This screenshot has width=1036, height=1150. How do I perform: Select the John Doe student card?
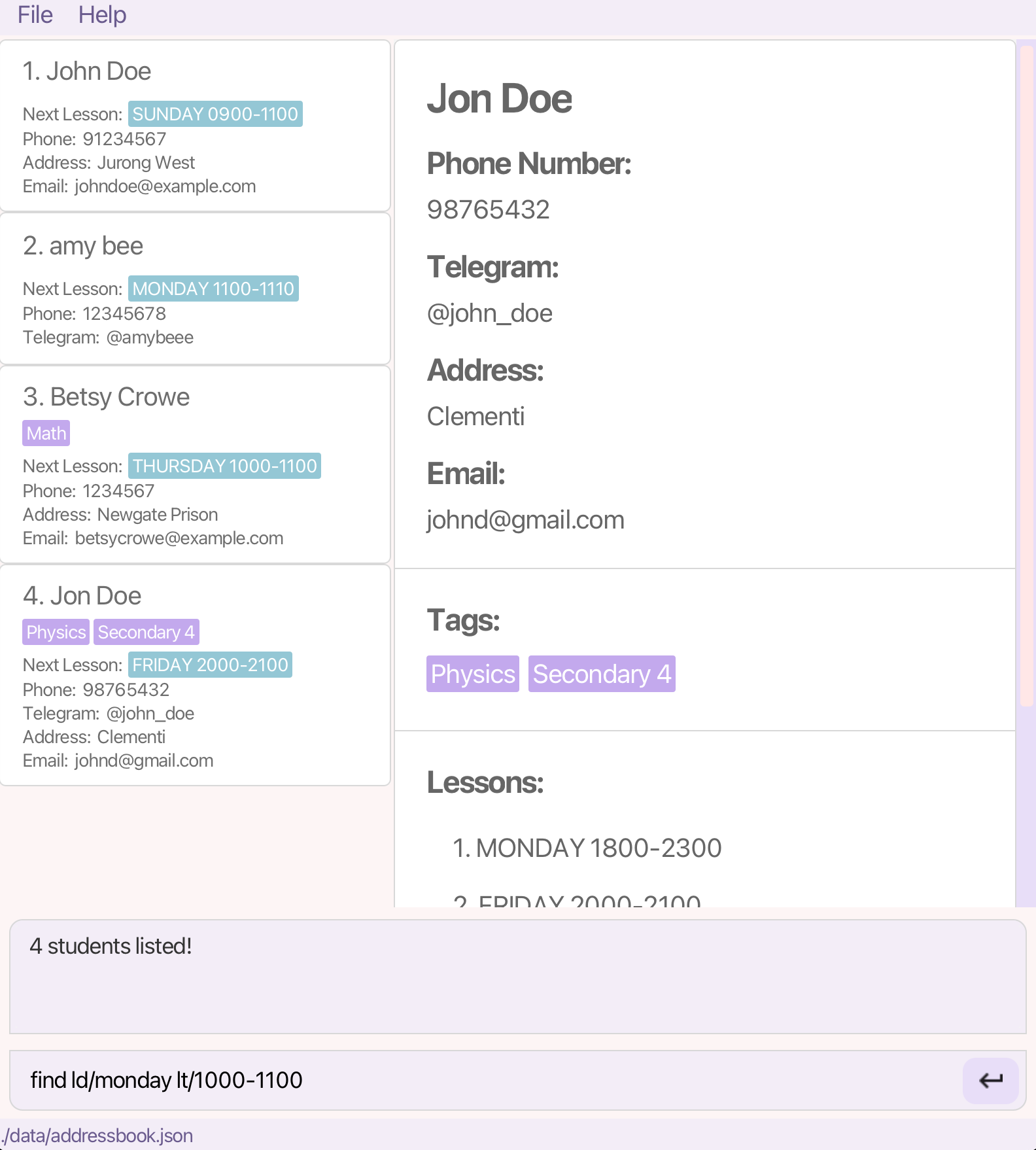click(195, 126)
